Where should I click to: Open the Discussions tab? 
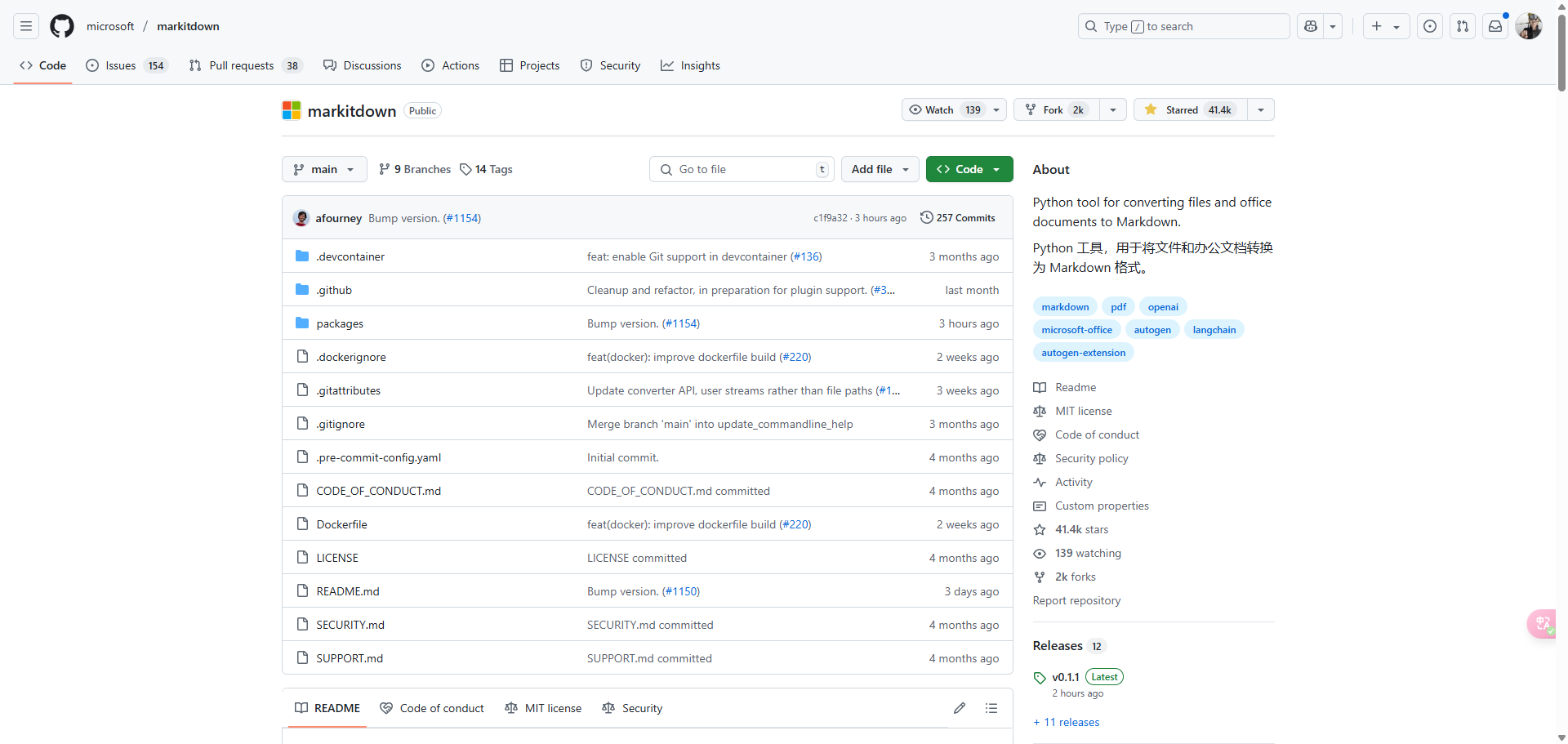click(363, 65)
